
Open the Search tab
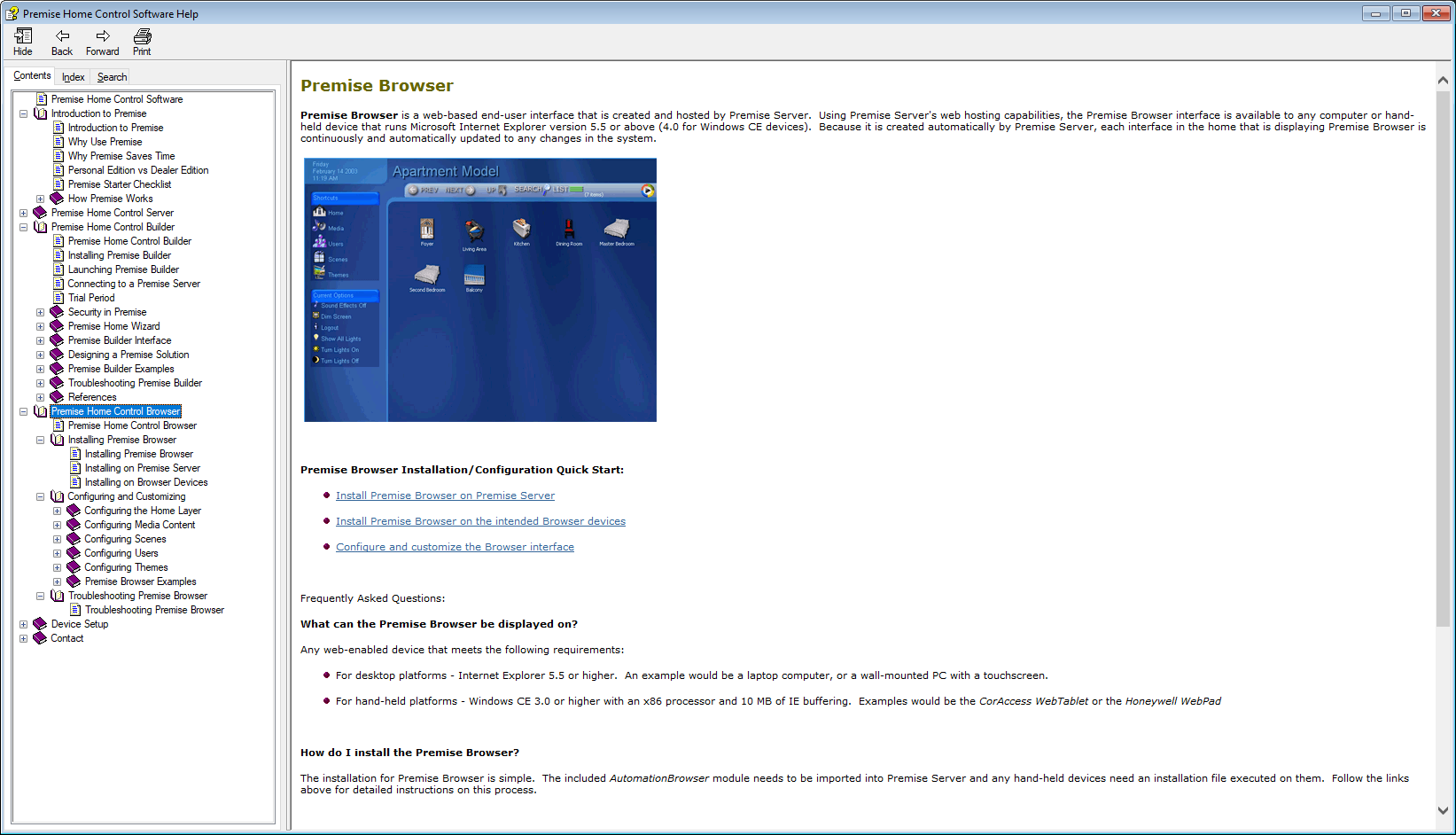tap(110, 76)
